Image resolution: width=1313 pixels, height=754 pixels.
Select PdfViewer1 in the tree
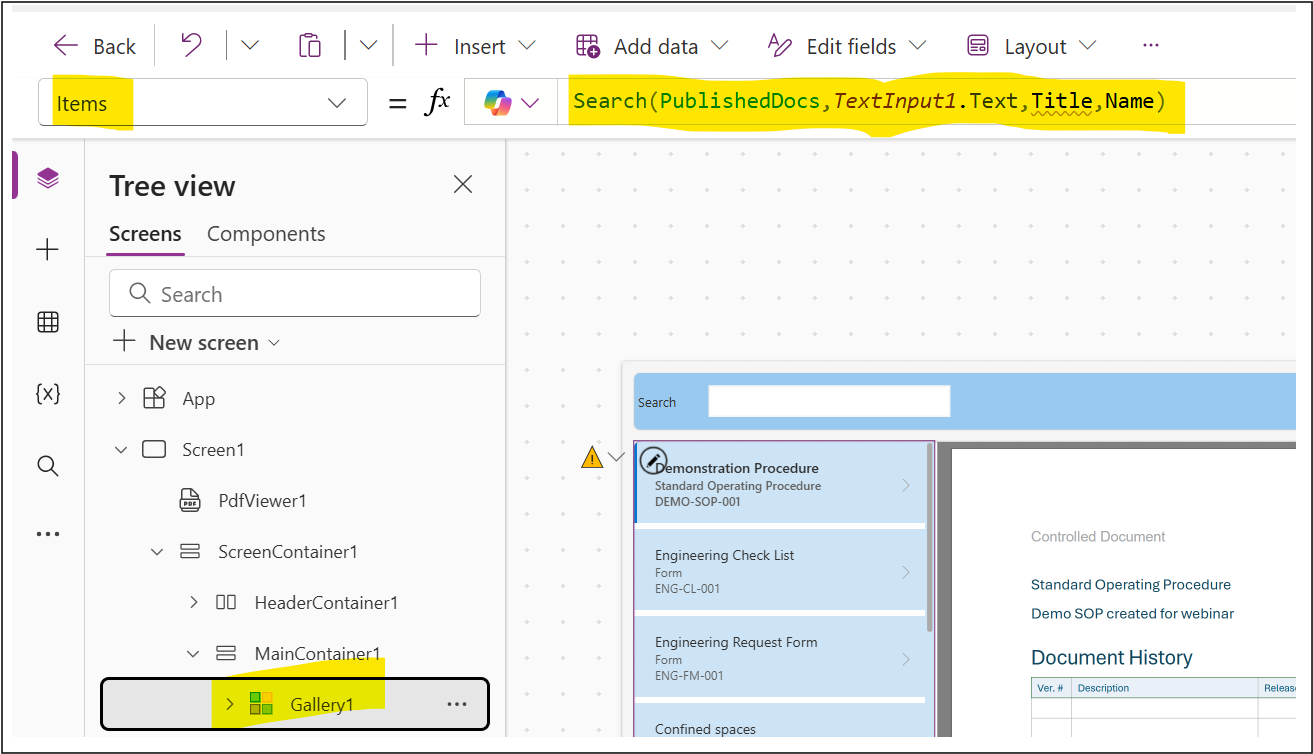pyautogui.click(x=262, y=501)
